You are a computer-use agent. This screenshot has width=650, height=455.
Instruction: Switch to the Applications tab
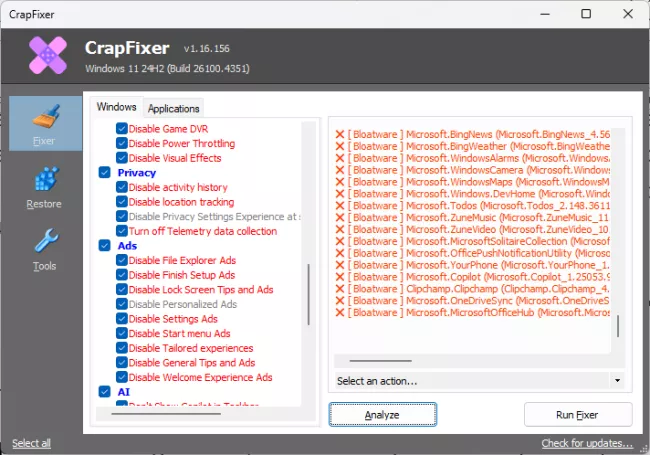click(173, 108)
